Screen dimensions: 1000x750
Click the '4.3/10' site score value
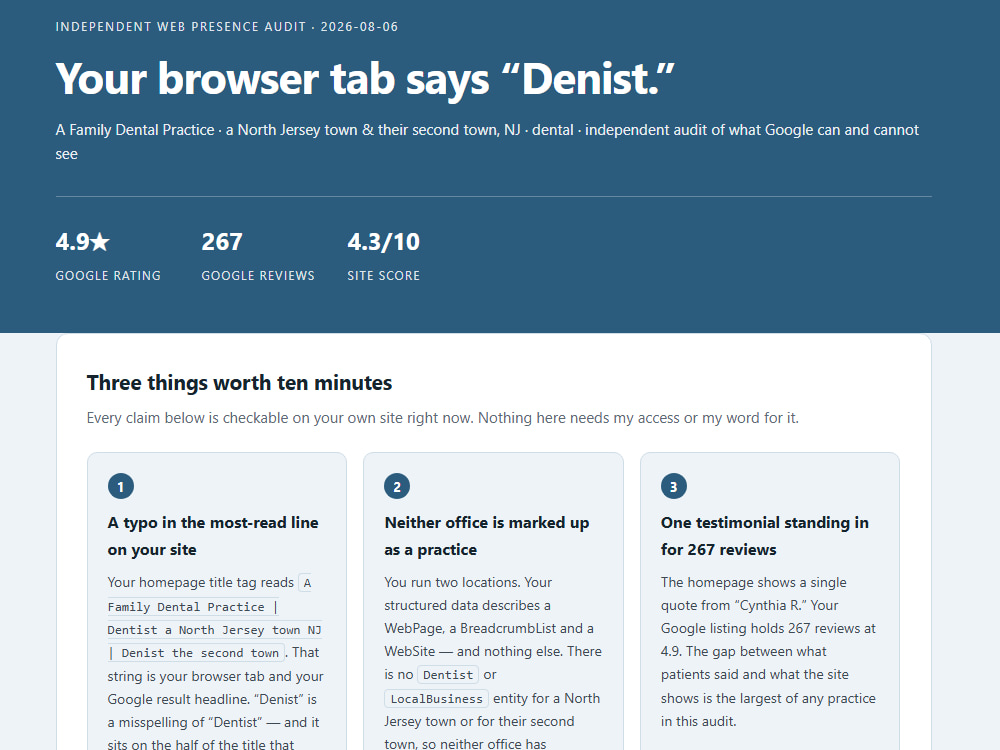tap(383, 242)
